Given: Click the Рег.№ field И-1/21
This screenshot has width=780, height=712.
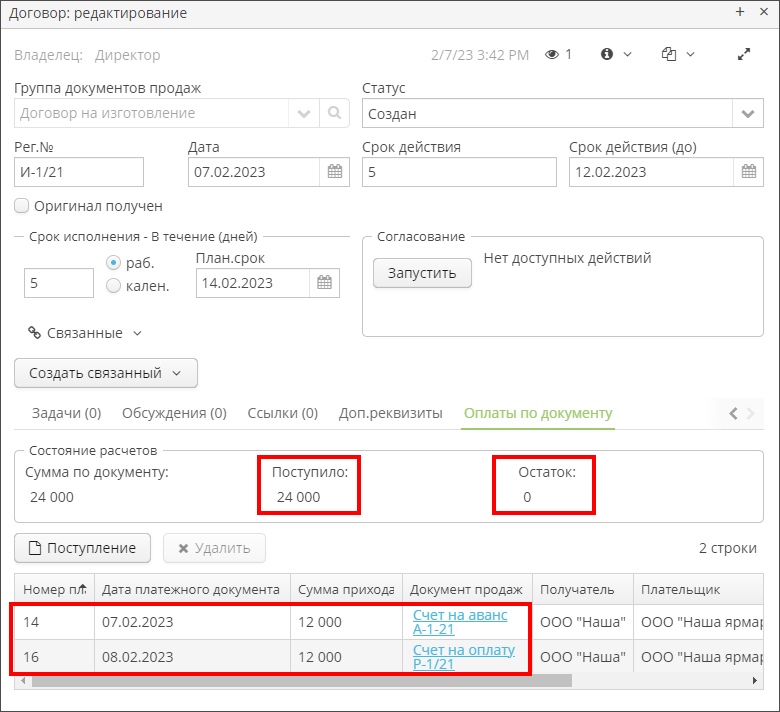Looking at the screenshot, I should pyautogui.click(x=79, y=172).
